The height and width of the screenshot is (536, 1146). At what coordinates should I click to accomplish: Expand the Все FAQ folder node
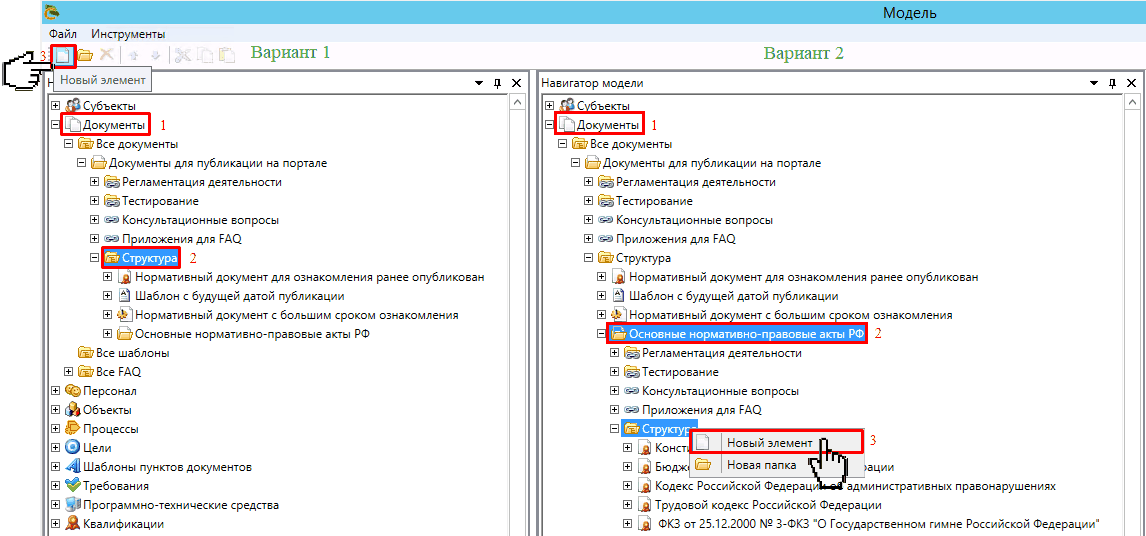[x=69, y=372]
